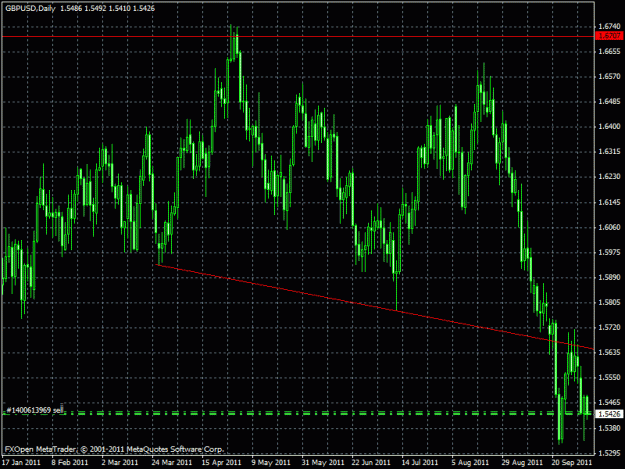Viewport: 625px width, 469px height.
Task: Click the 1.6740 price scale value
Action: click(609, 26)
